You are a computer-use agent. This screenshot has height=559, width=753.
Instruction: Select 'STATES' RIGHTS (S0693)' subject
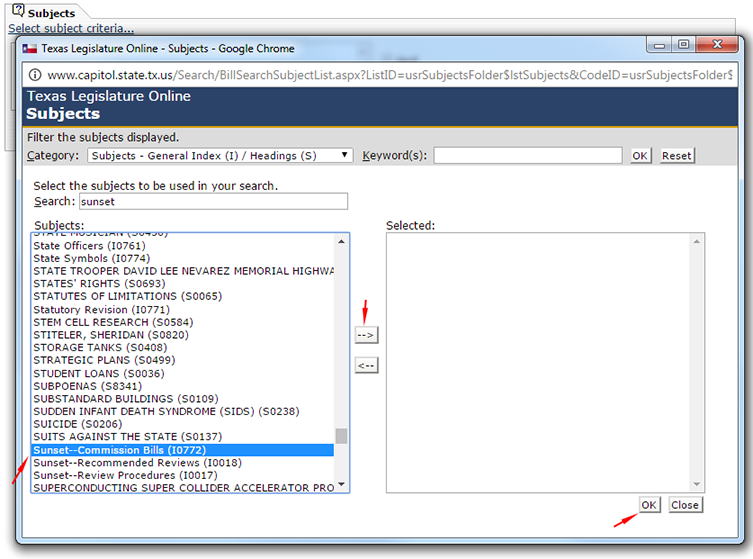182,284
